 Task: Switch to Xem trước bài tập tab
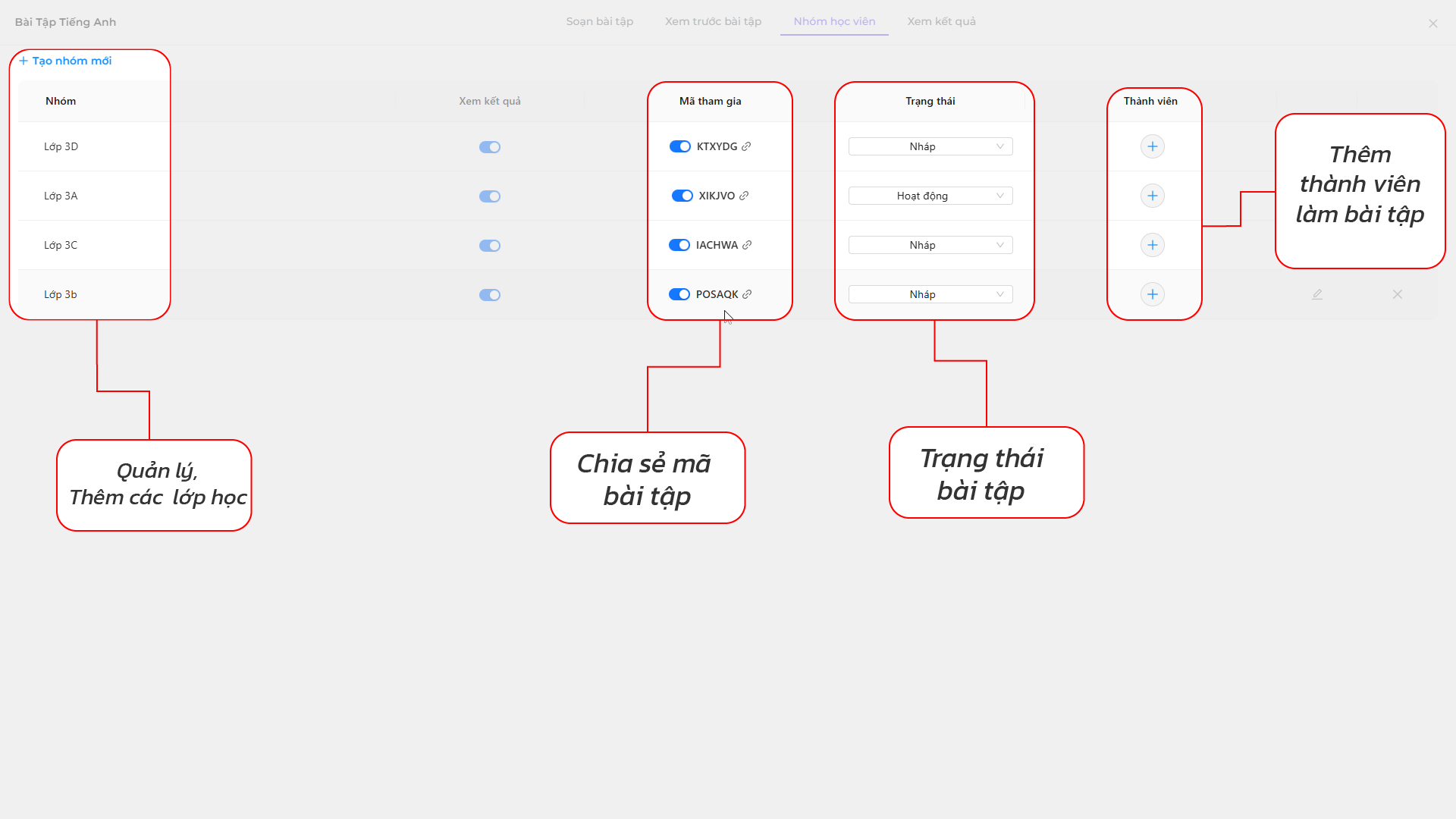click(x=713, y=21)
